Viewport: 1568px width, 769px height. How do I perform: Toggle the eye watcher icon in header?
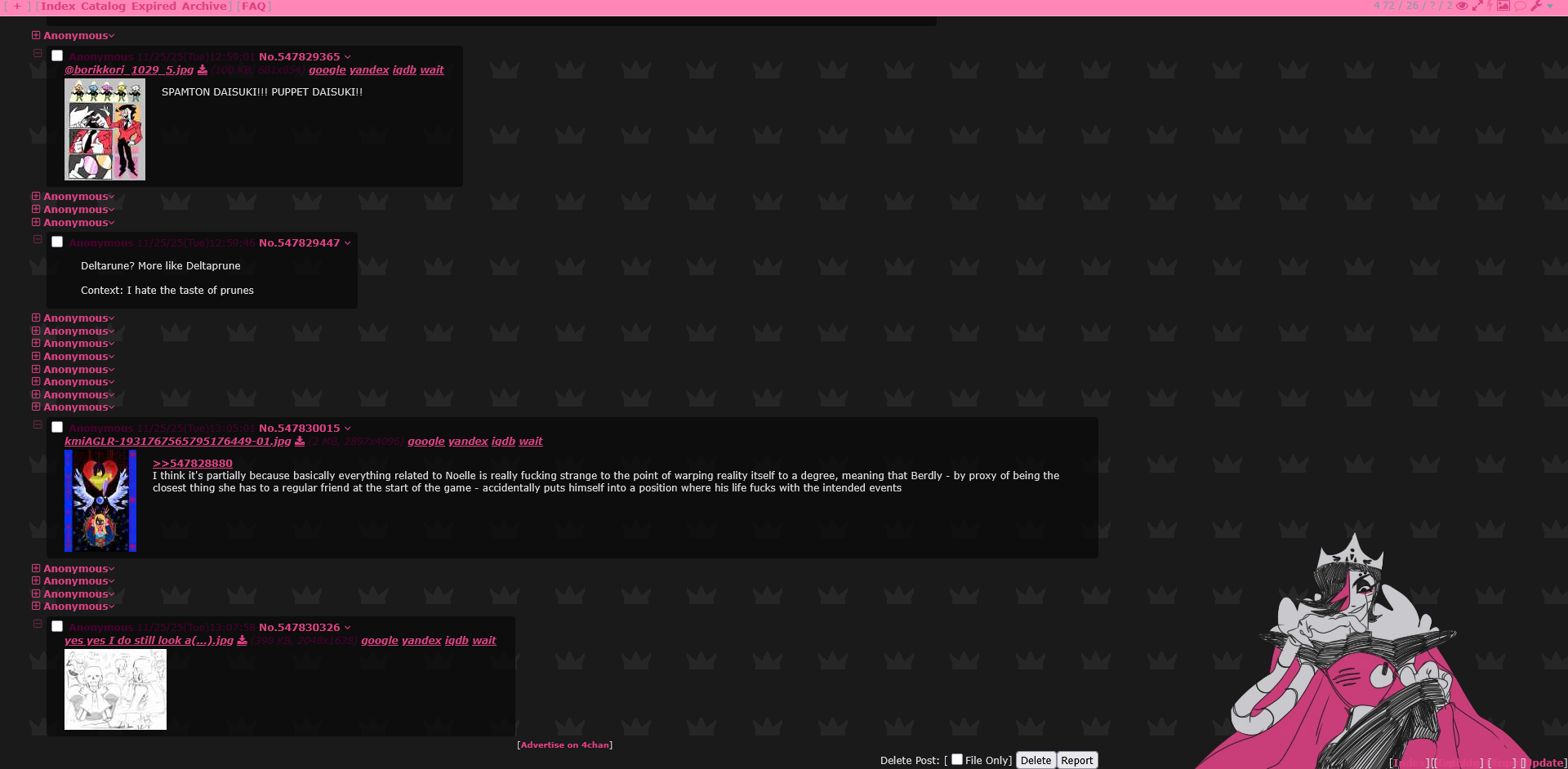(x=1463, y=6)
